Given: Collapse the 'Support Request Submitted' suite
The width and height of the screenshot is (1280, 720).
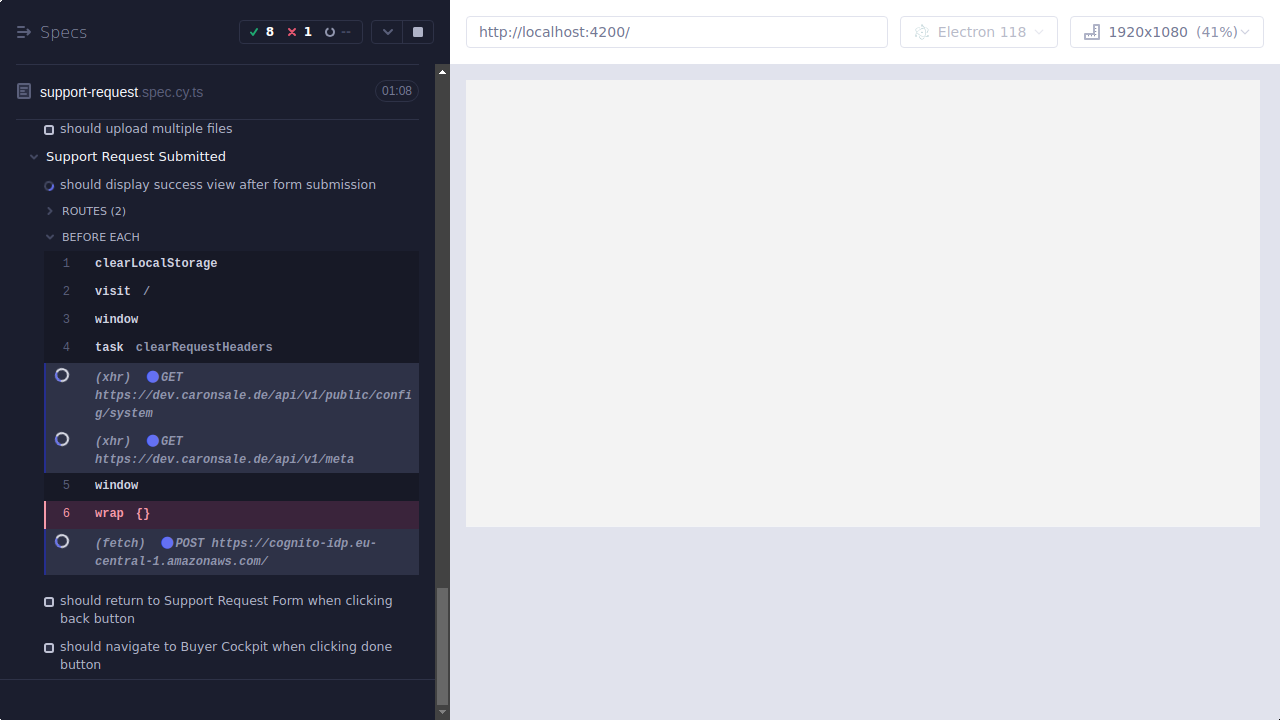Looking at the screenshot, I should click(x=33, y=156).
